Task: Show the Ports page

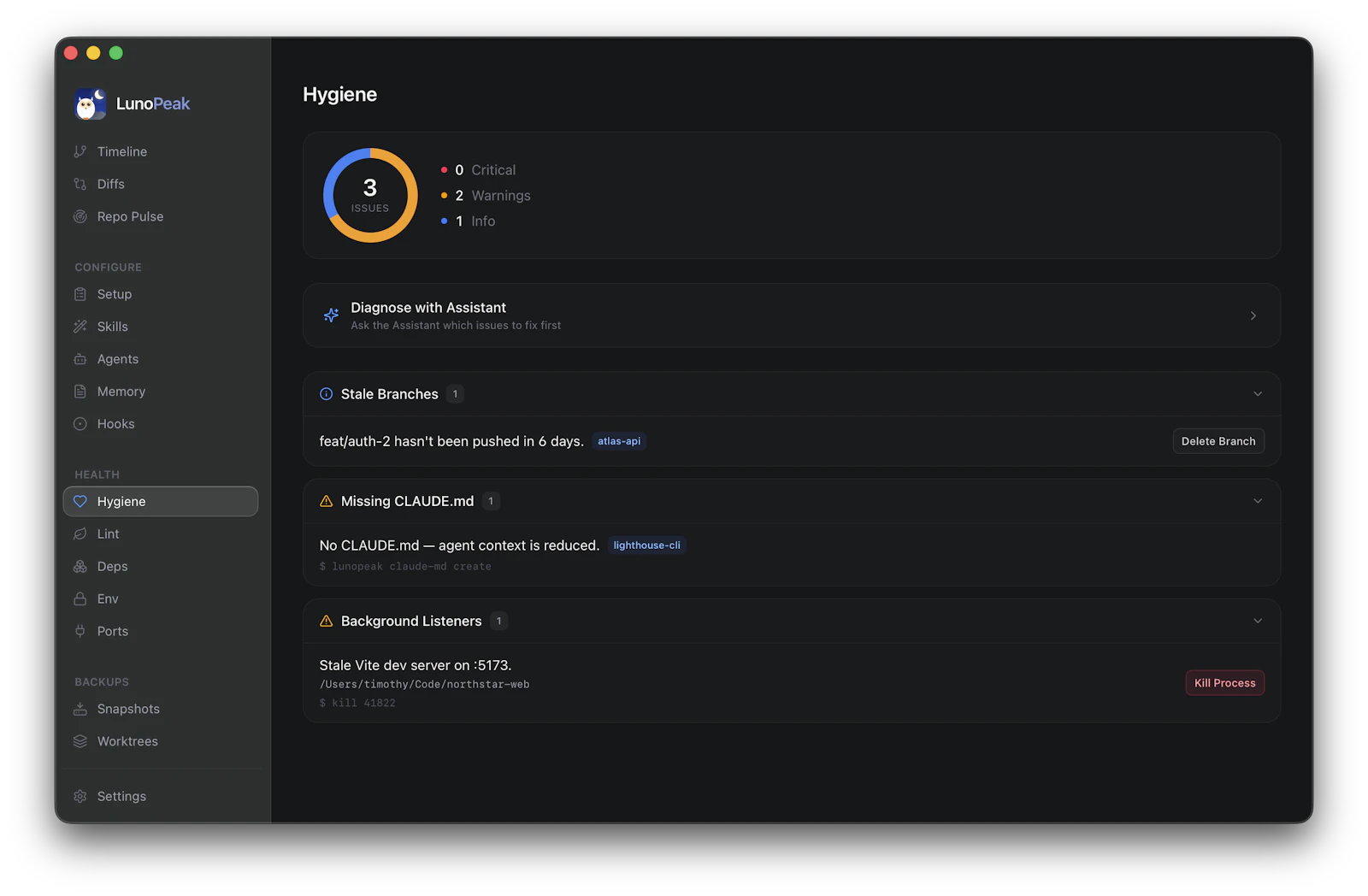Action: coord(161,632)
